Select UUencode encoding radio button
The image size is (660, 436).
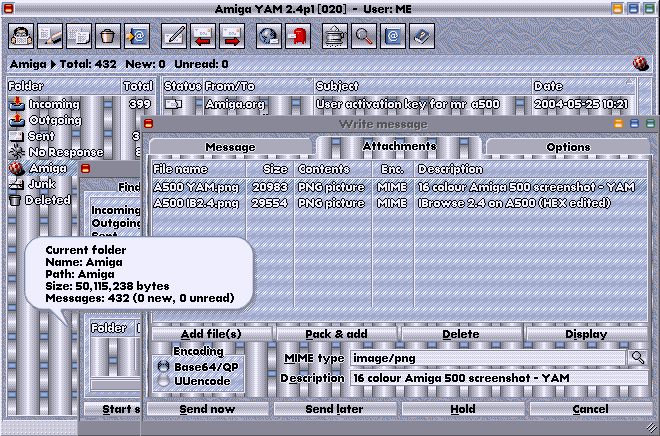163,381
